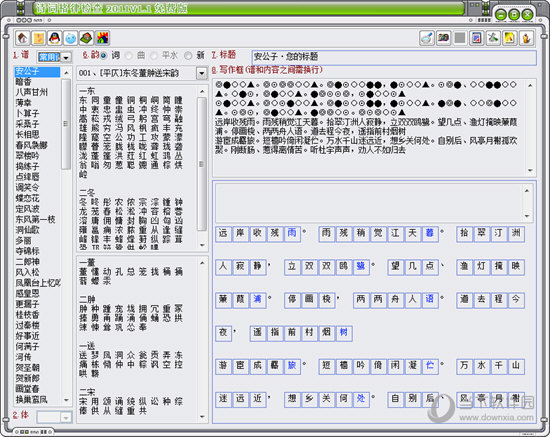Select 洞仙歌 in the tune list

pyautogui.click(x=27, y=230)
